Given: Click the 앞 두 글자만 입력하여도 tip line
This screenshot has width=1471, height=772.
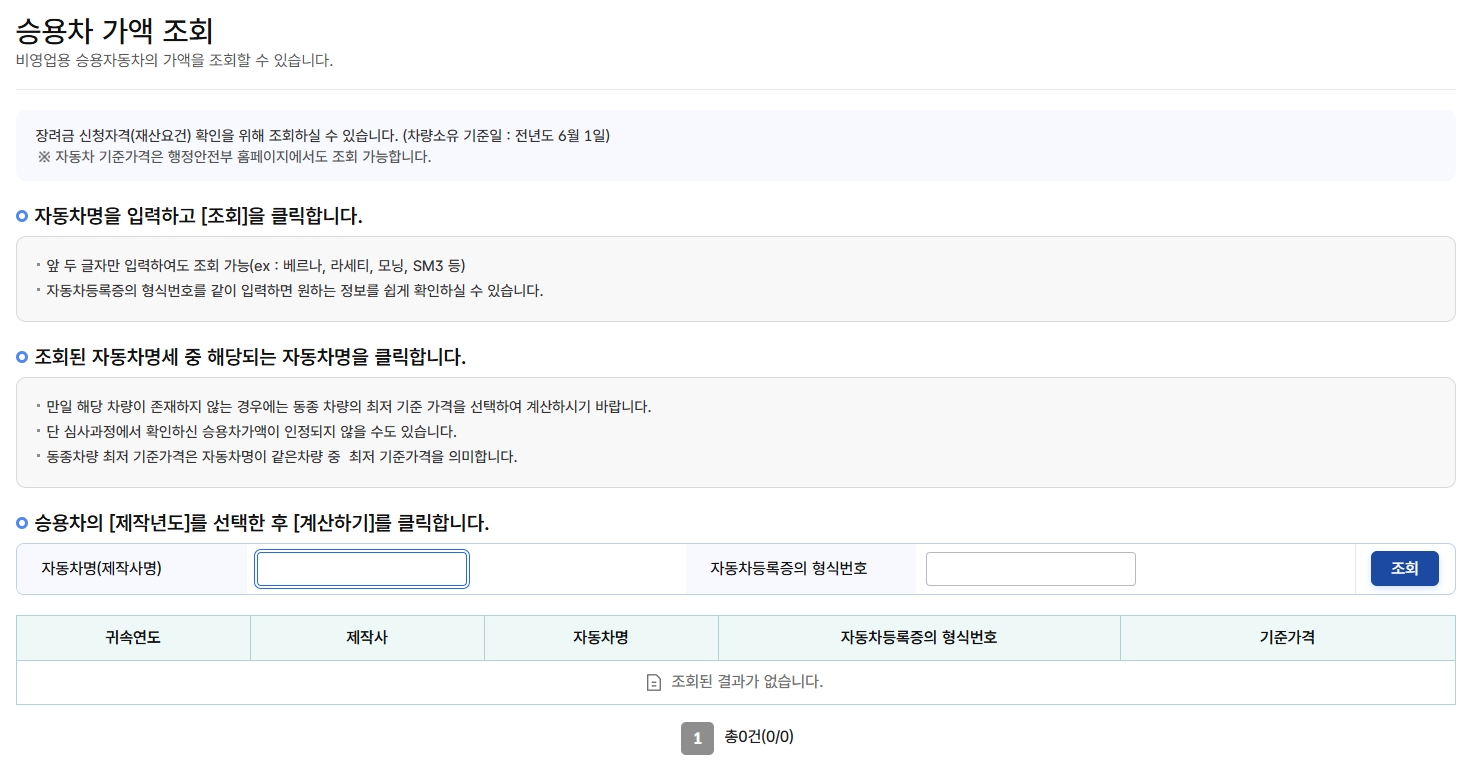Looking at the screenshot, I should coord(256,266).
